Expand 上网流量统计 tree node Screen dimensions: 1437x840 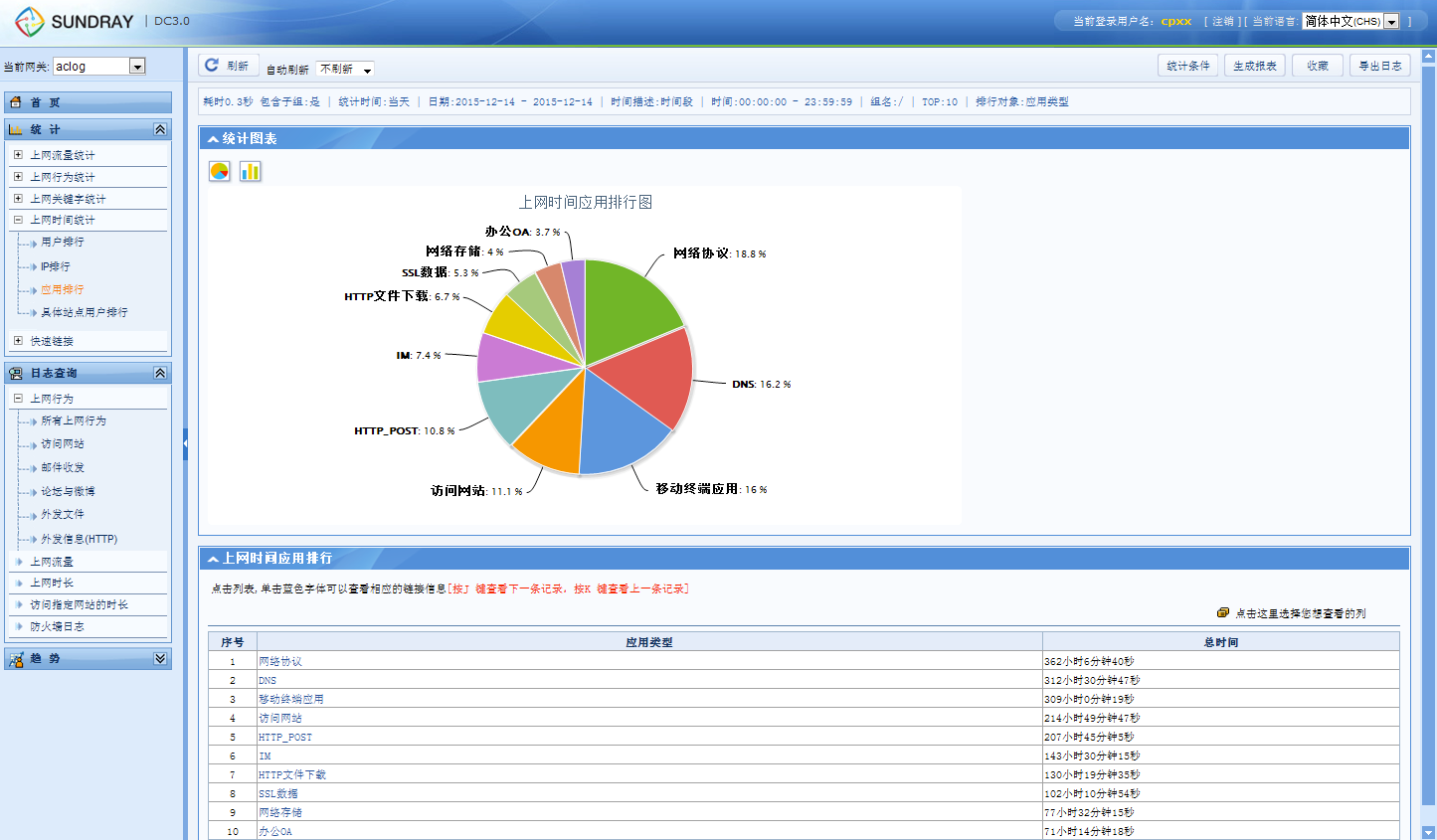point(18,155)
